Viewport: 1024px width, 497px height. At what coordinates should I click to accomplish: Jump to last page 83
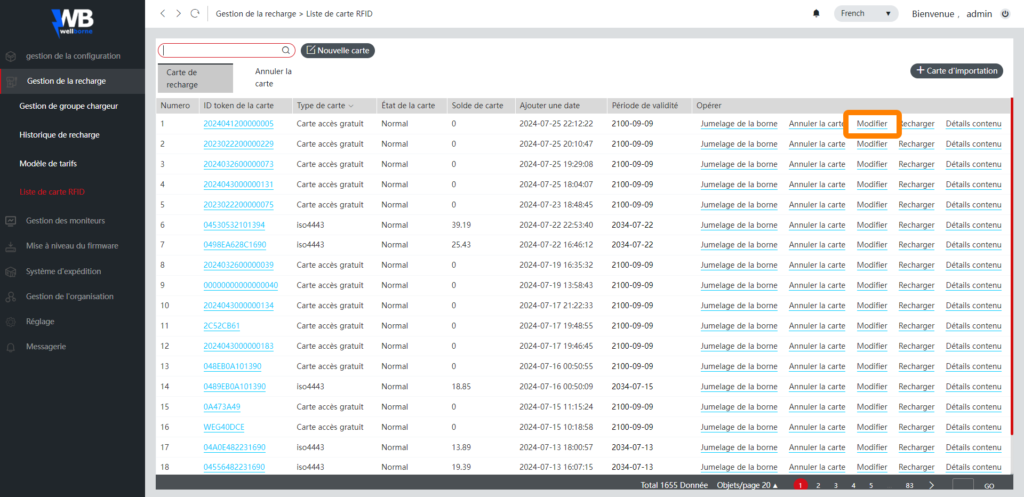point(909,486)
